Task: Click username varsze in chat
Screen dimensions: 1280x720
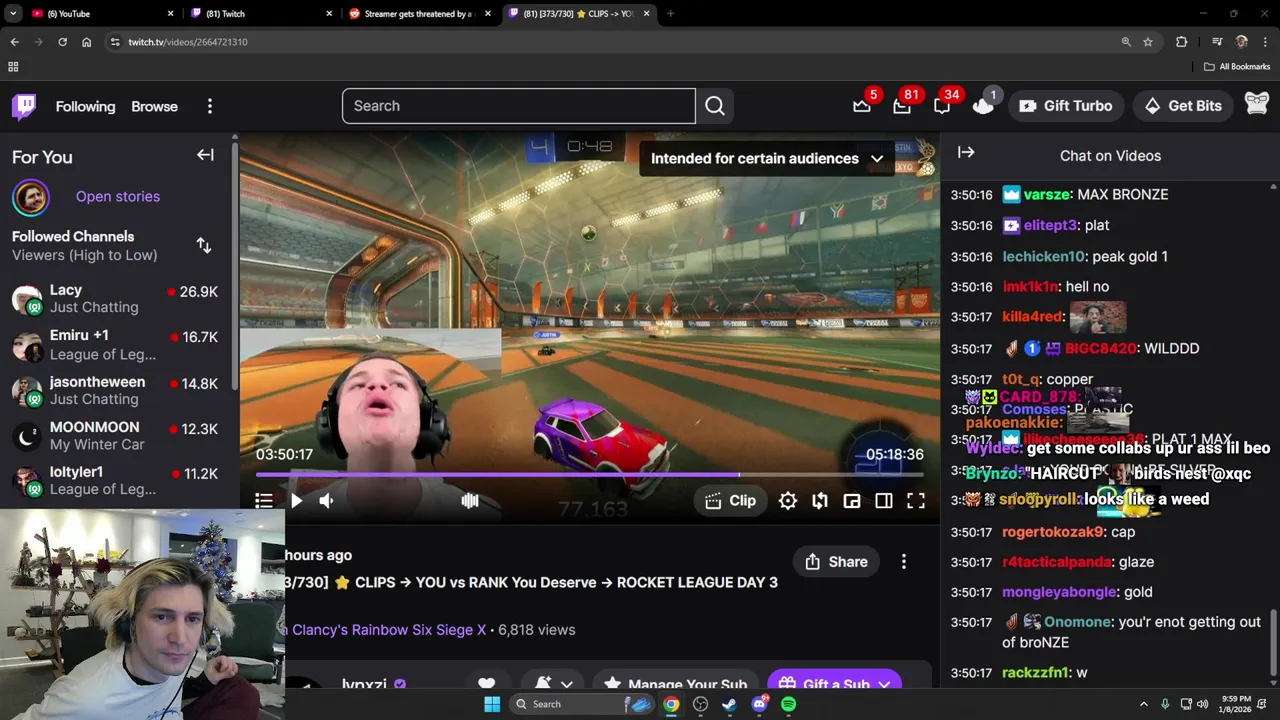Action: (1047, 194)
